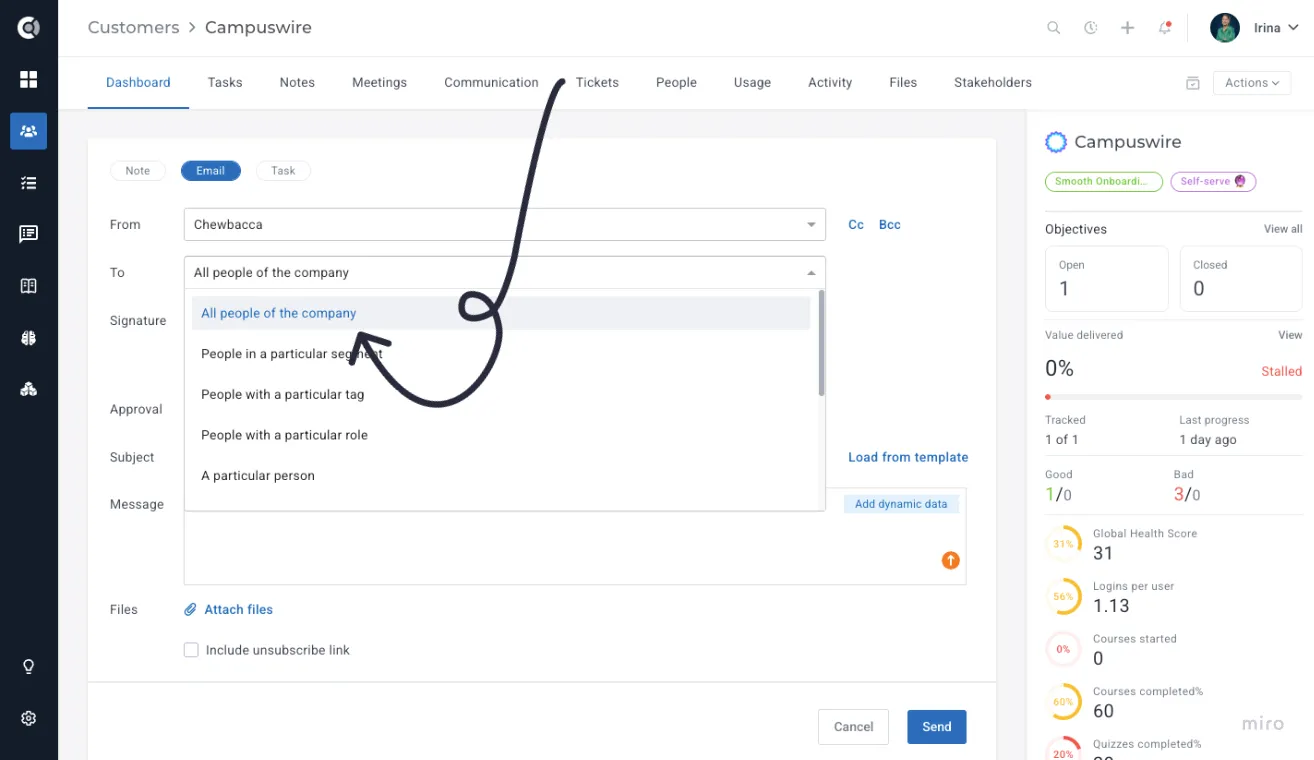Click the lightbulb icon in sidebar
Image resolution: width=1314 pixels, height=760 pixels.
[28, 666]
